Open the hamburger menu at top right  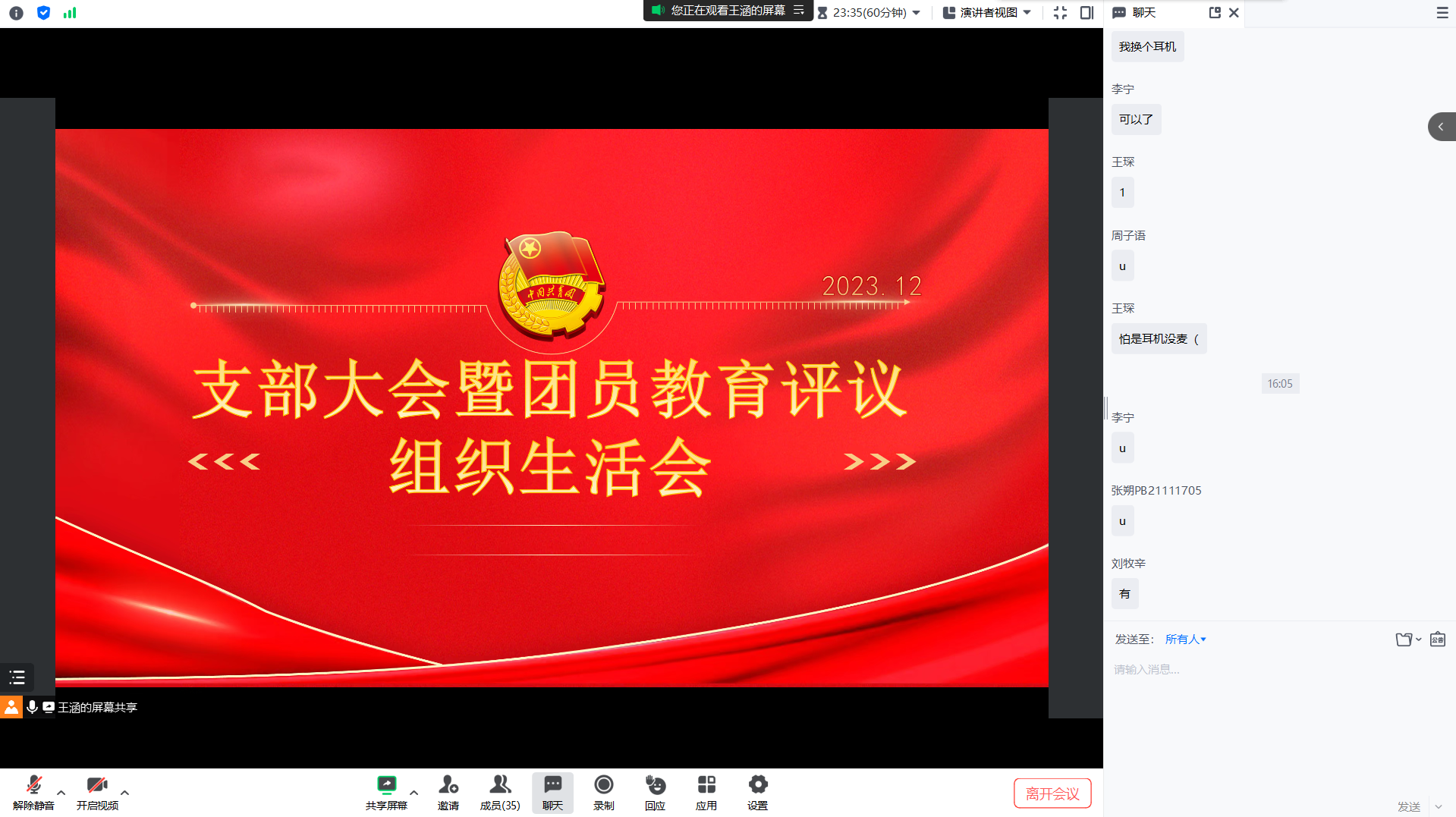1442,13
